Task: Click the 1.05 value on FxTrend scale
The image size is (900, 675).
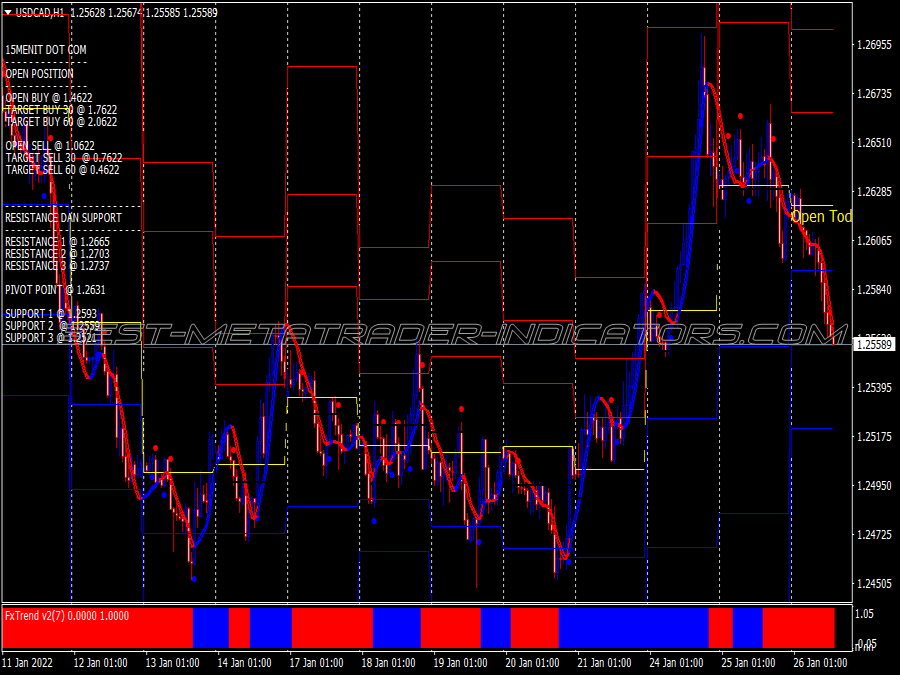Action: coord(864,614)
